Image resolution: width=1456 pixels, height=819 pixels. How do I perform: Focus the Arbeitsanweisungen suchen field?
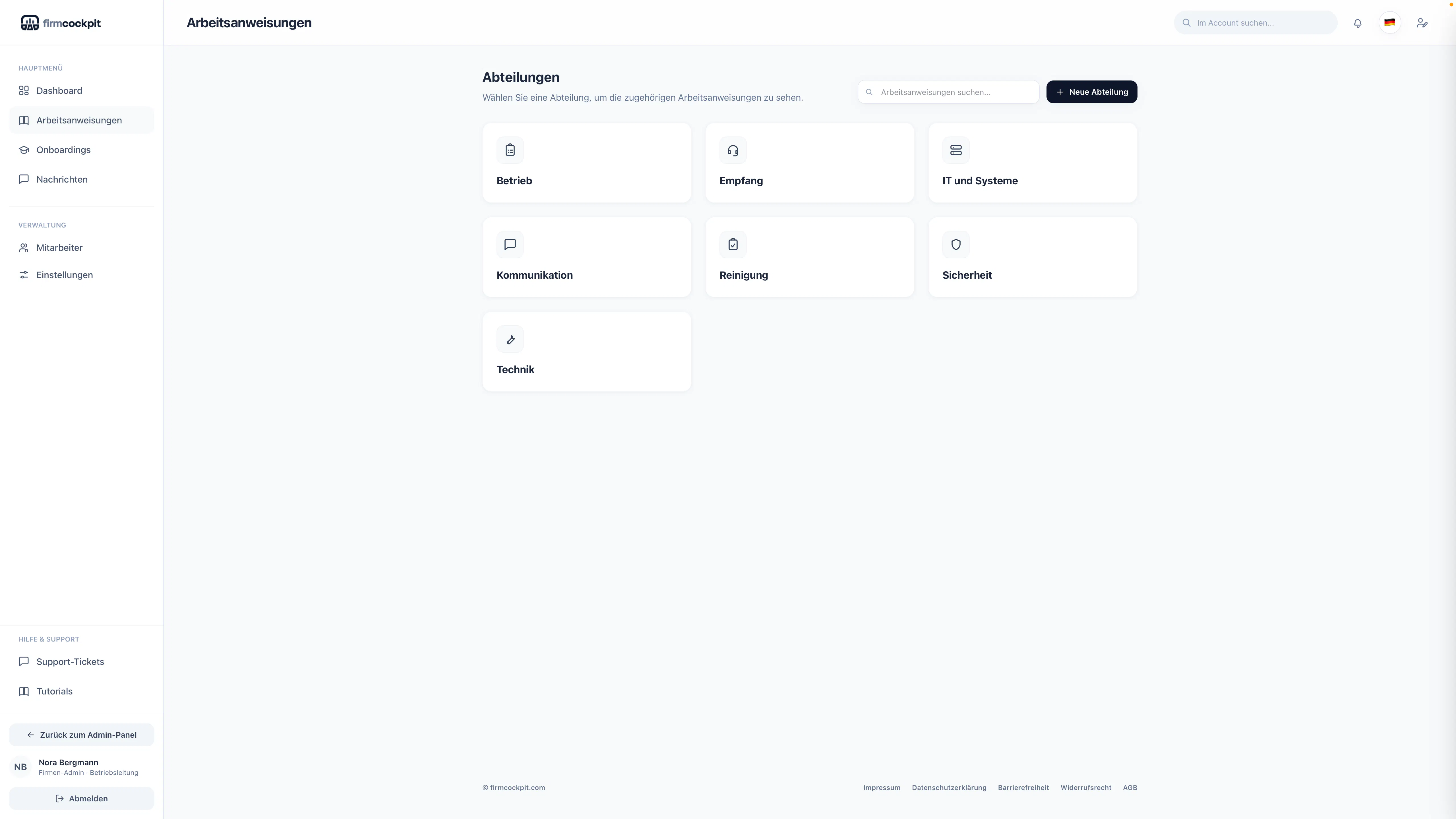tap(948, 92)
